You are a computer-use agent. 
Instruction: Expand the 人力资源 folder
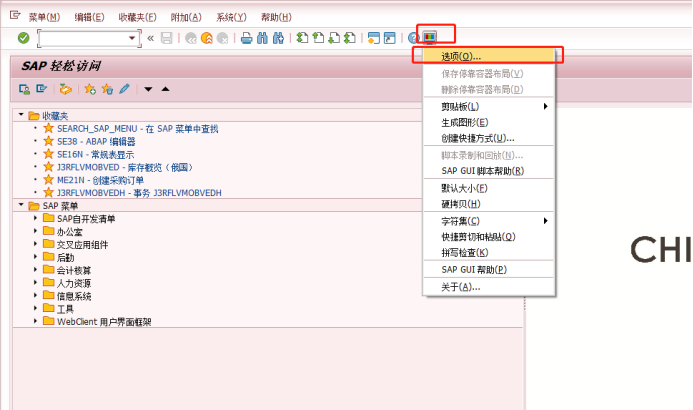coord(35,282)
